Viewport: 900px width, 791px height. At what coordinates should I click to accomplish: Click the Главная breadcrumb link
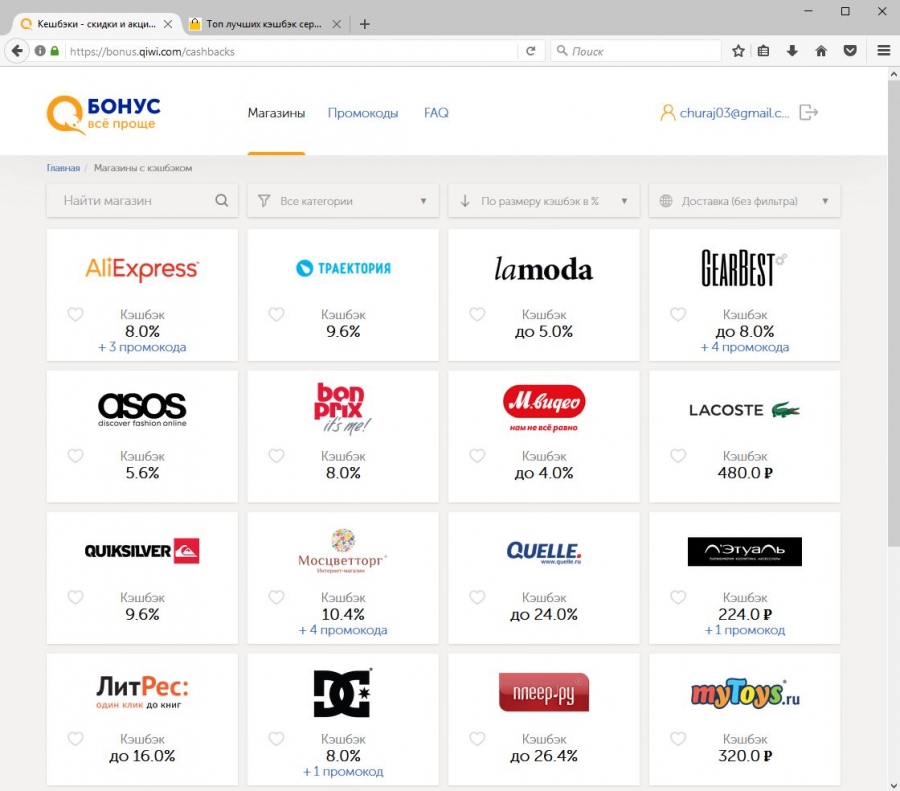pyautogui.click(x=63, y=168)
